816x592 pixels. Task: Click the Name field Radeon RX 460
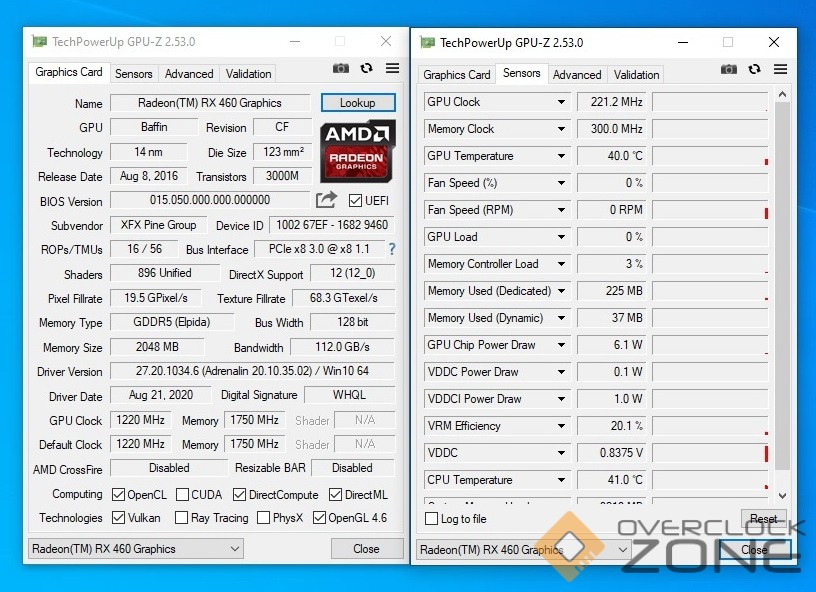point(210,103)
